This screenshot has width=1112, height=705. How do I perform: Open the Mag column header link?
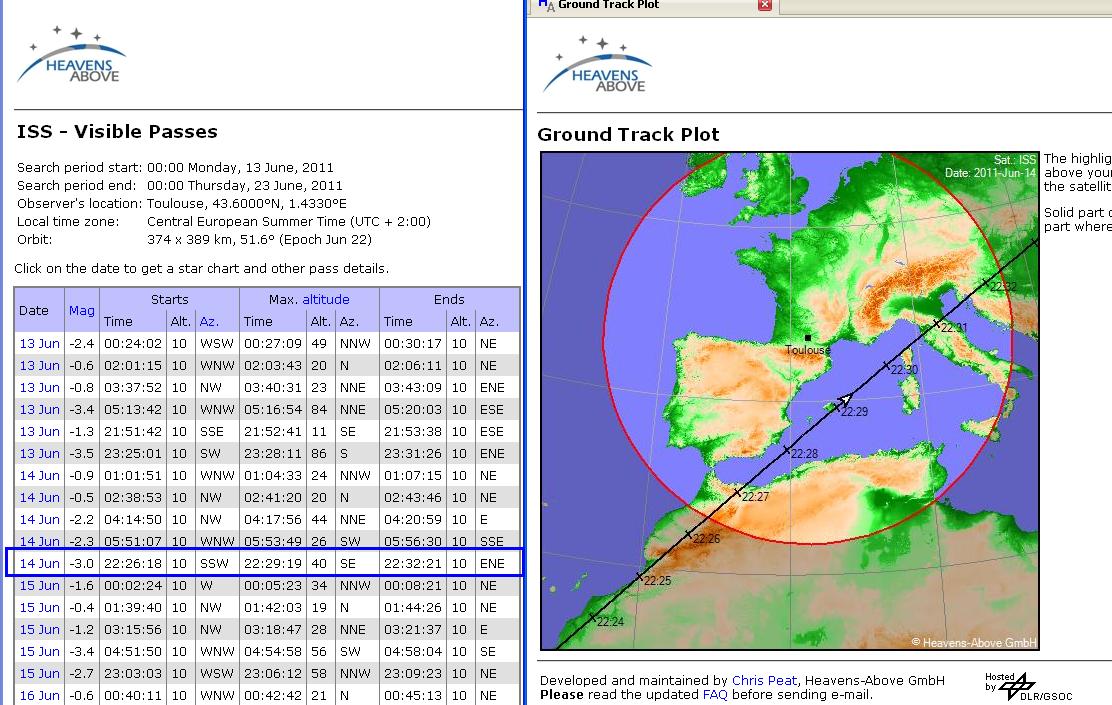pos(82,310)
